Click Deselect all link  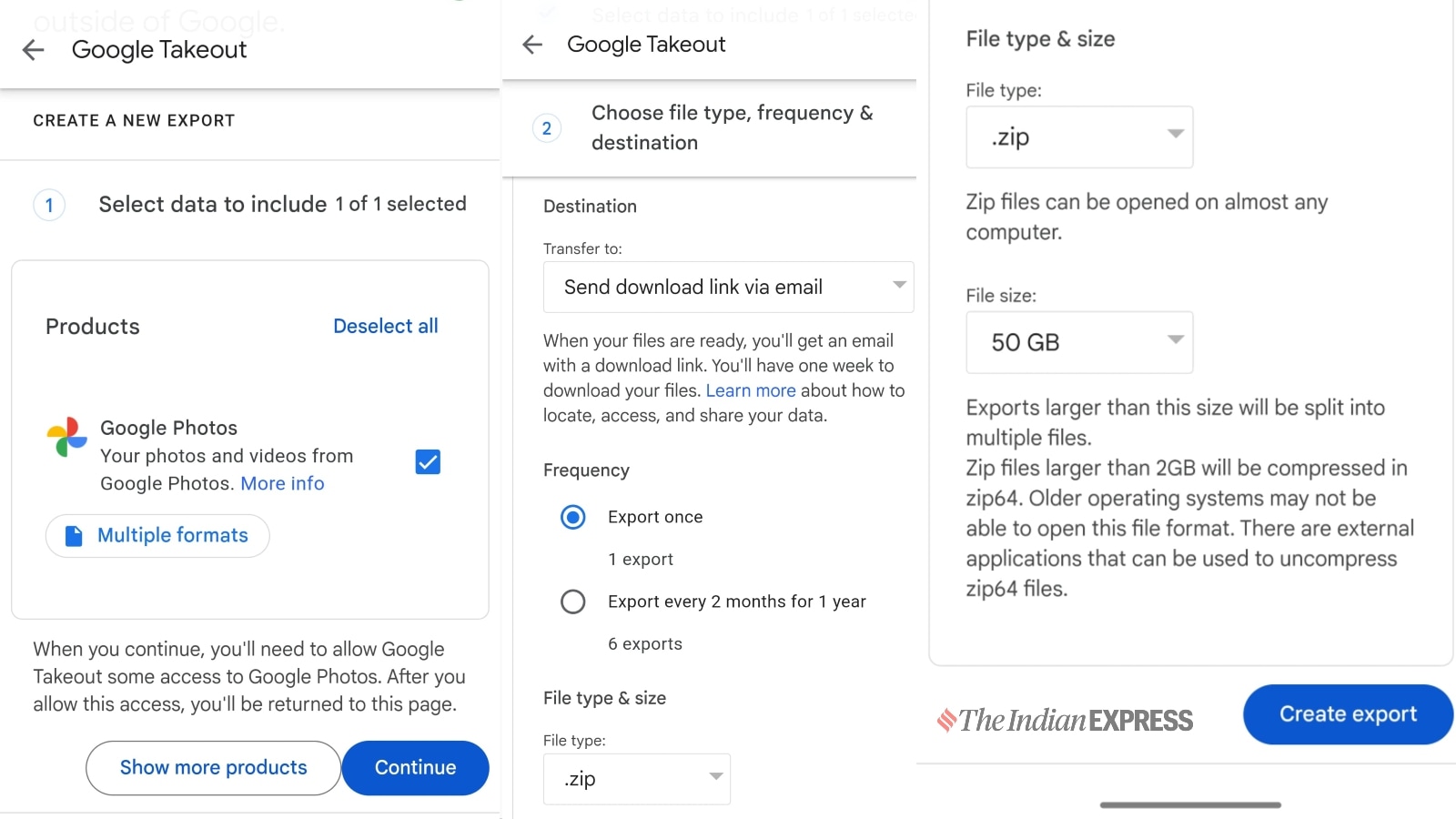tap(386, 326)
